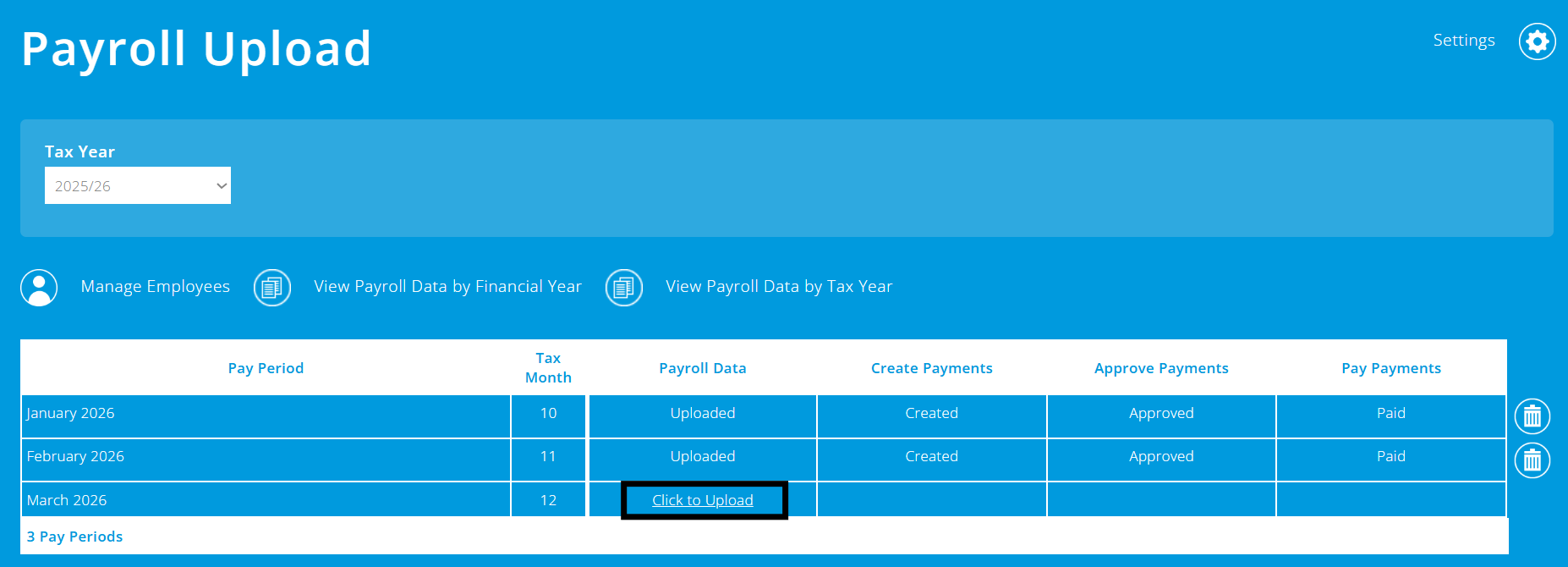Click Approved status for January 2026
Image resolution: width=1568 pixels, height=567 pixels.
pos(1161,413)
